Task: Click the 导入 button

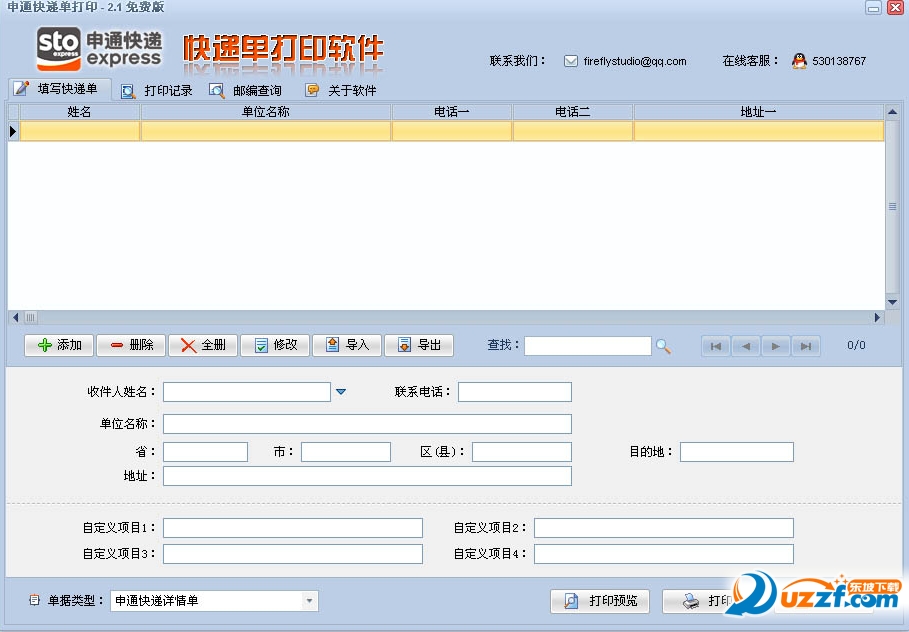Action: coord(347,345)
